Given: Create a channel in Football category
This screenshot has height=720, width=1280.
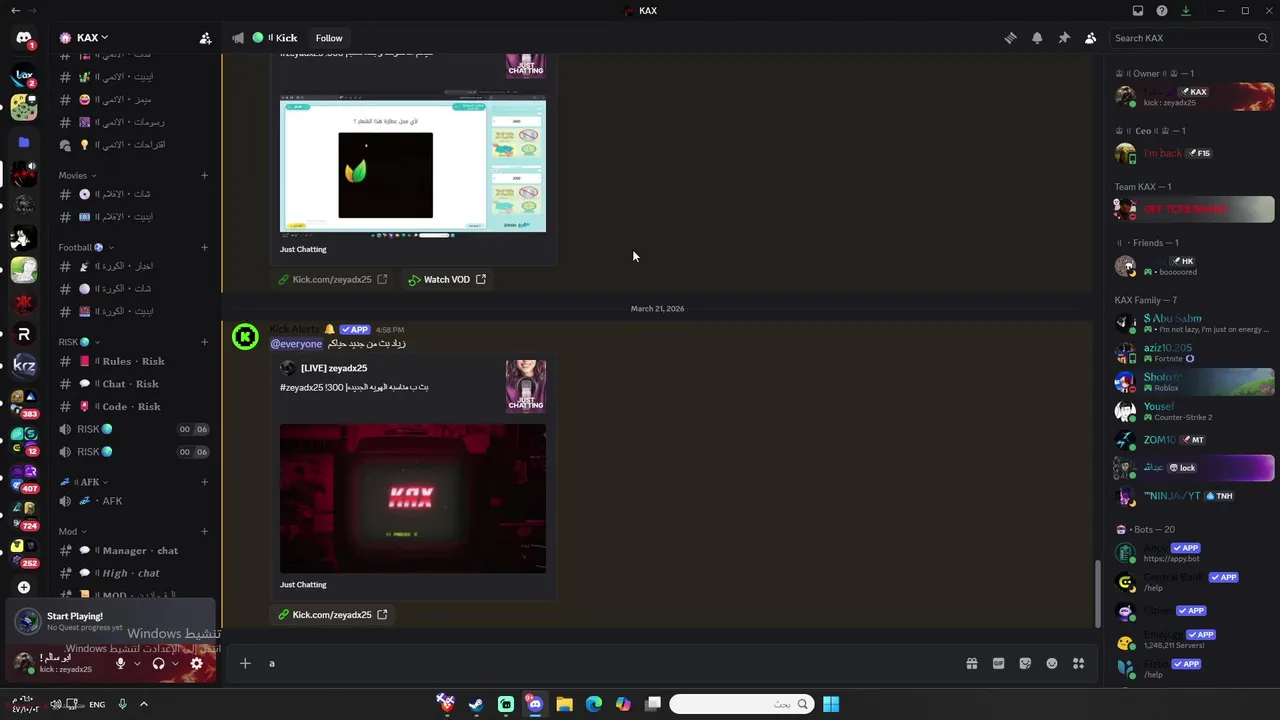Looking at the screenshot, I should point(204,247).
